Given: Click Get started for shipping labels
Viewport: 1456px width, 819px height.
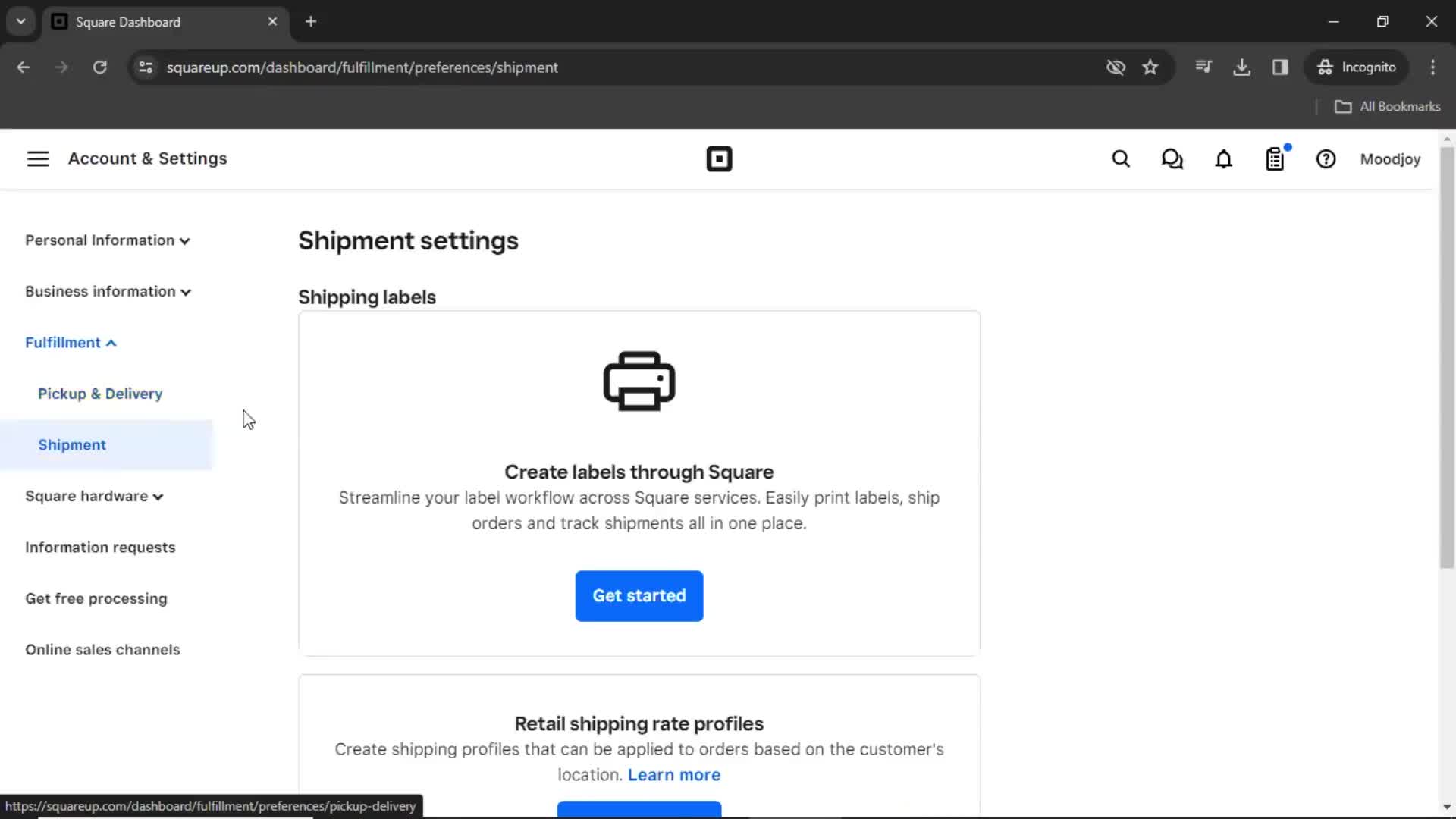Looking at the screenshot, I should [x=639, y=596].
